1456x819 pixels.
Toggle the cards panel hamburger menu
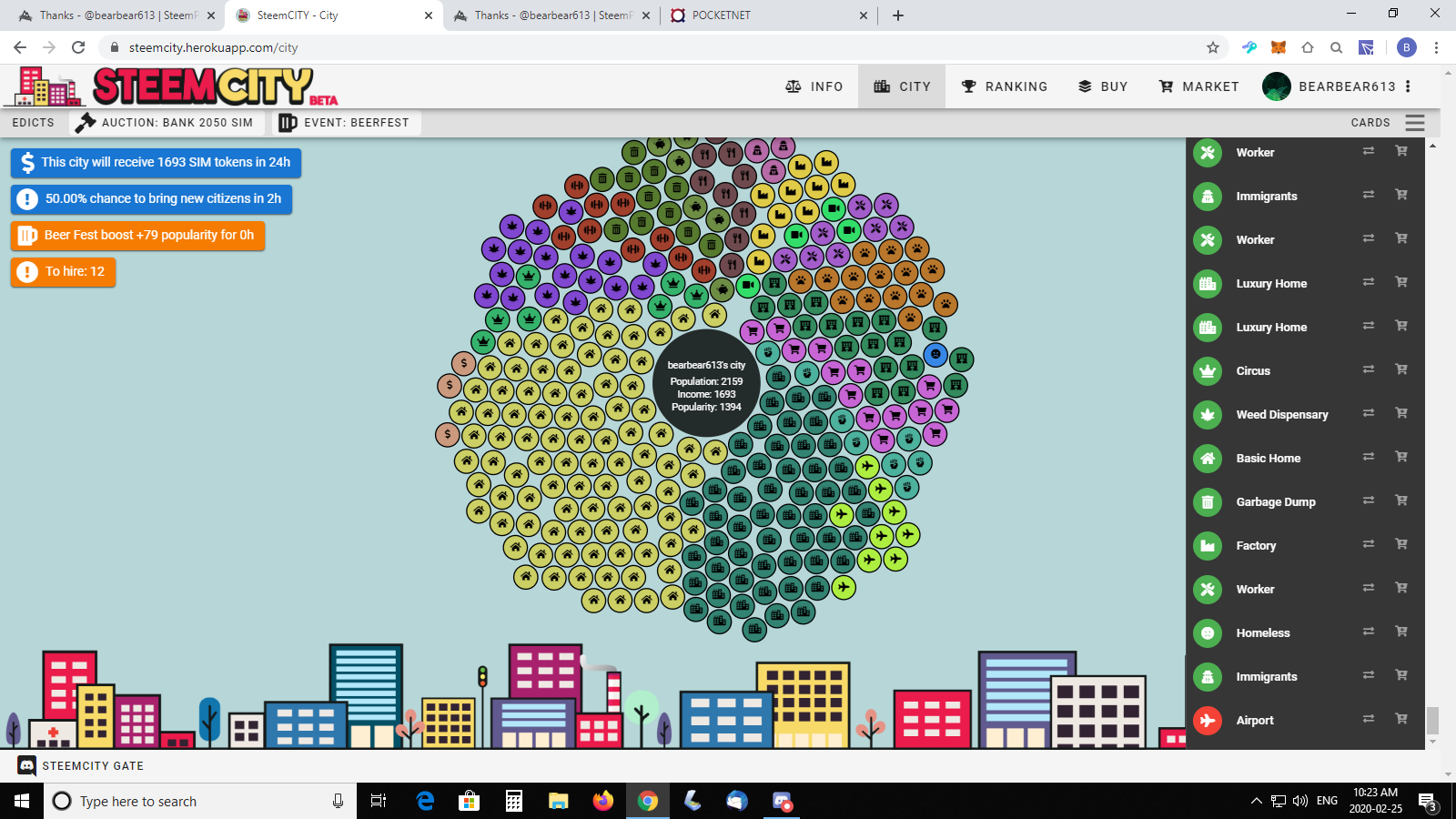(1414, 123)
